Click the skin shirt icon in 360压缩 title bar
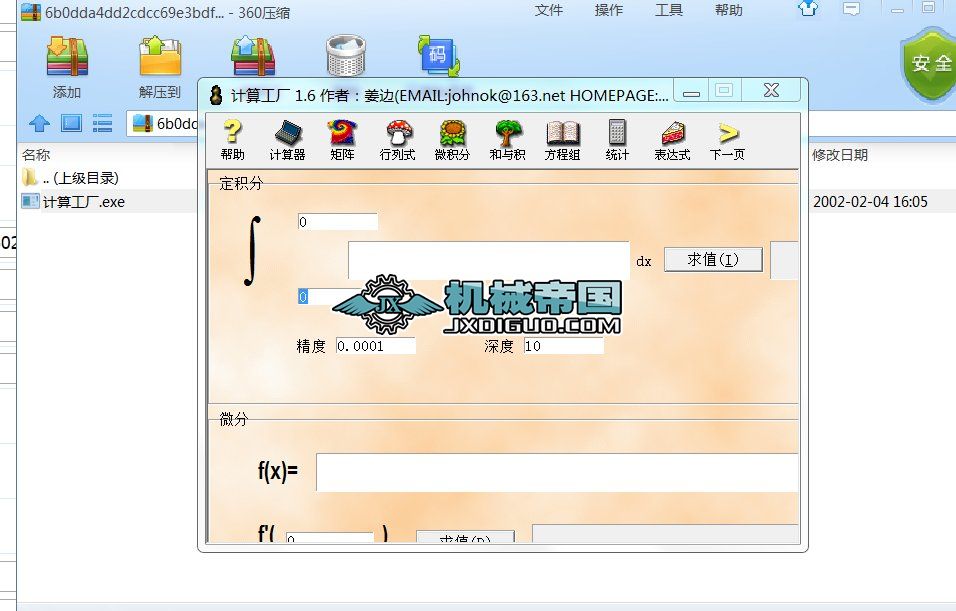The height and width of the screenshot is (611, 956). pos(808,9)
